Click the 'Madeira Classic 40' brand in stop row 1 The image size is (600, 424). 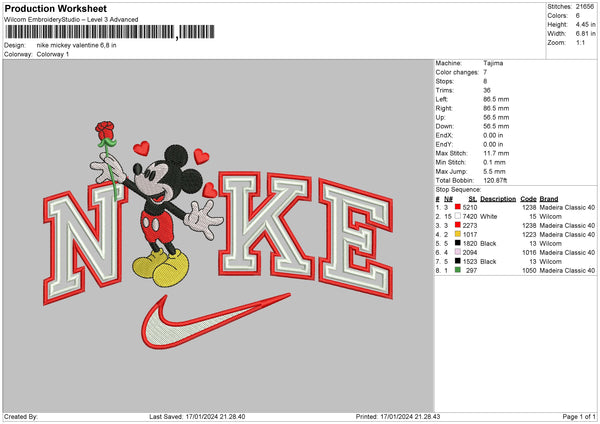click(x=567, y=207)
